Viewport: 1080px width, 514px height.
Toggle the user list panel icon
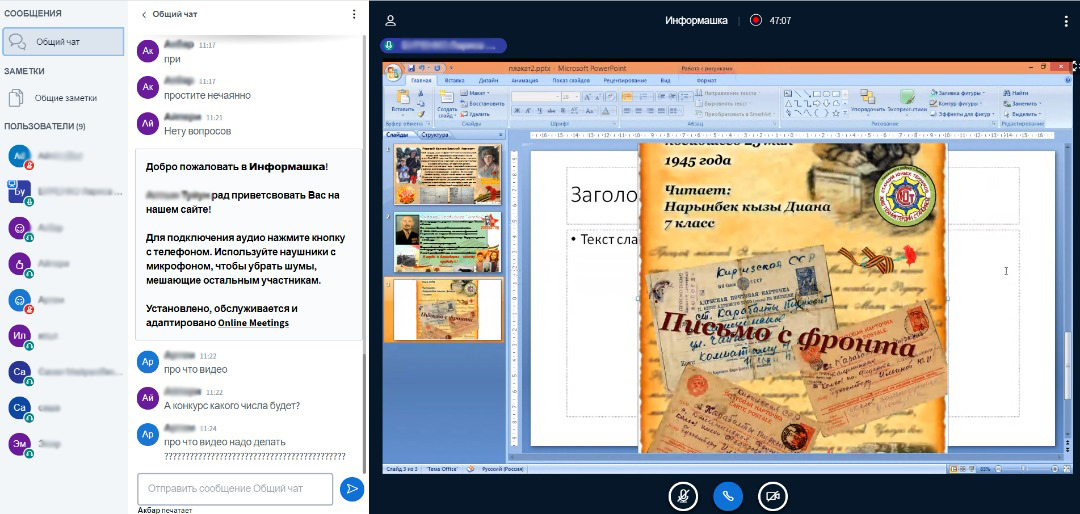[390, 20]
